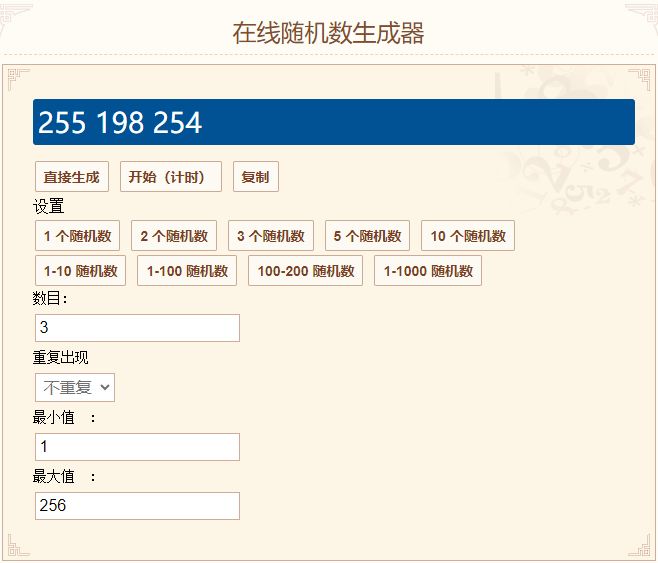The width and height of the screenshot is (658, 563).
Task: Copy the result with 复制 button
Action: 256,177
